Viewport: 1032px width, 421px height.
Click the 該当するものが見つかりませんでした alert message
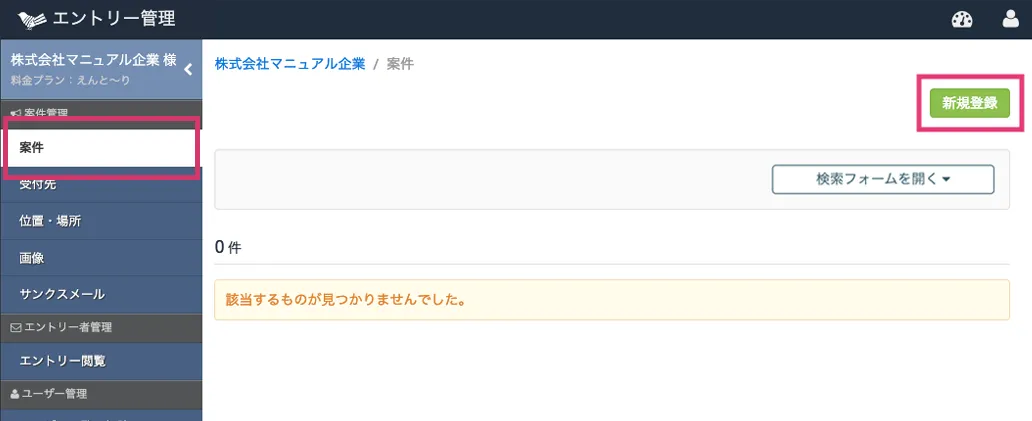coord(345,299)
